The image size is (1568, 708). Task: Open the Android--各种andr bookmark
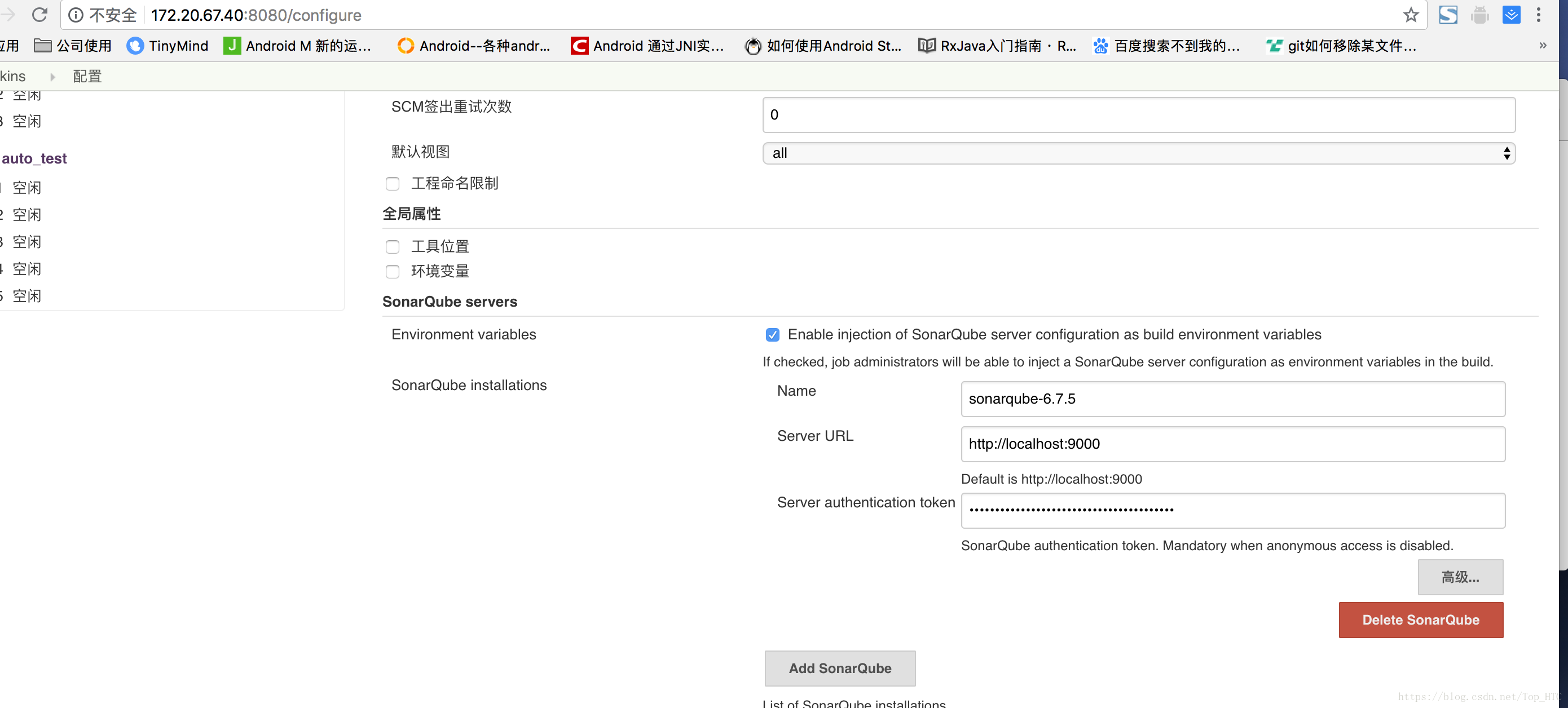(x=474, y=46)
